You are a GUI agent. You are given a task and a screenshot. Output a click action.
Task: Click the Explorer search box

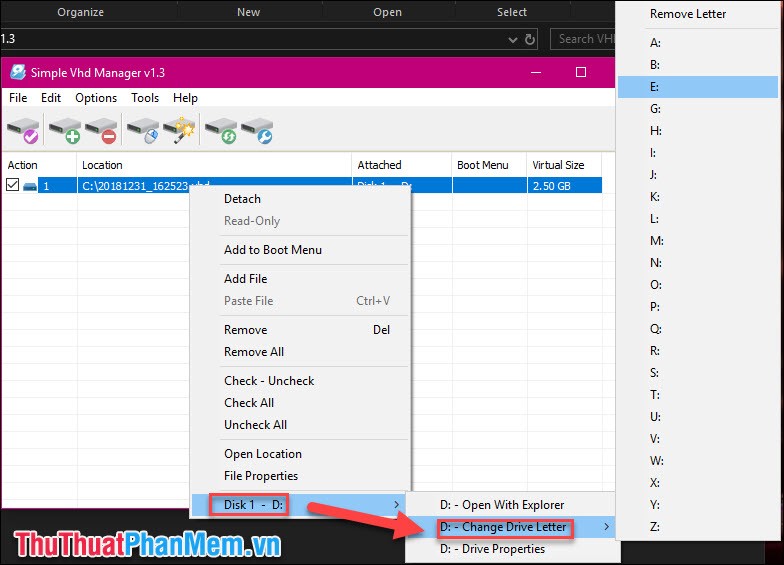(x=582, y=39)
